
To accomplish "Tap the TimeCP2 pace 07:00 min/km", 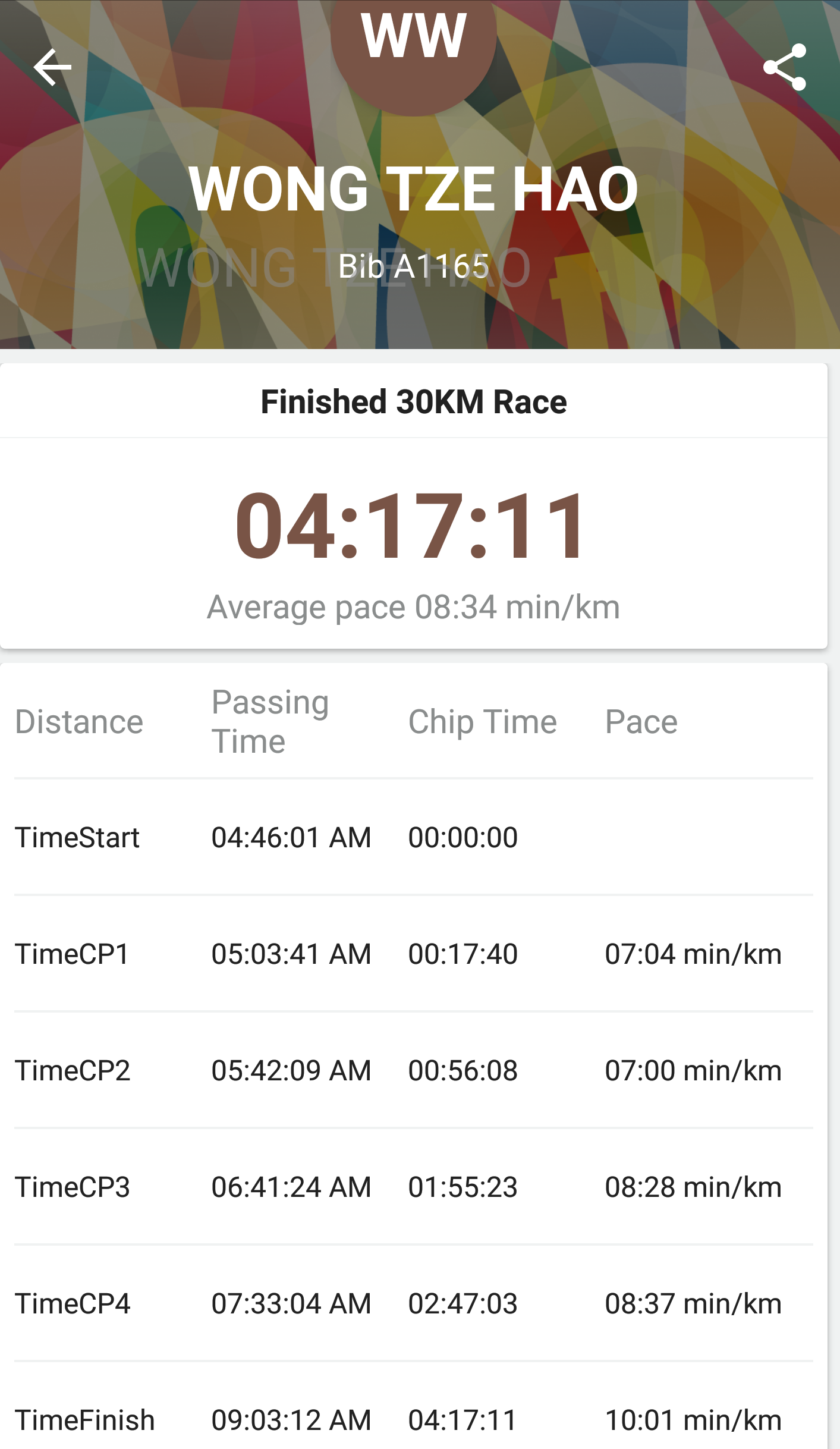I will [x=693, y=1070].
